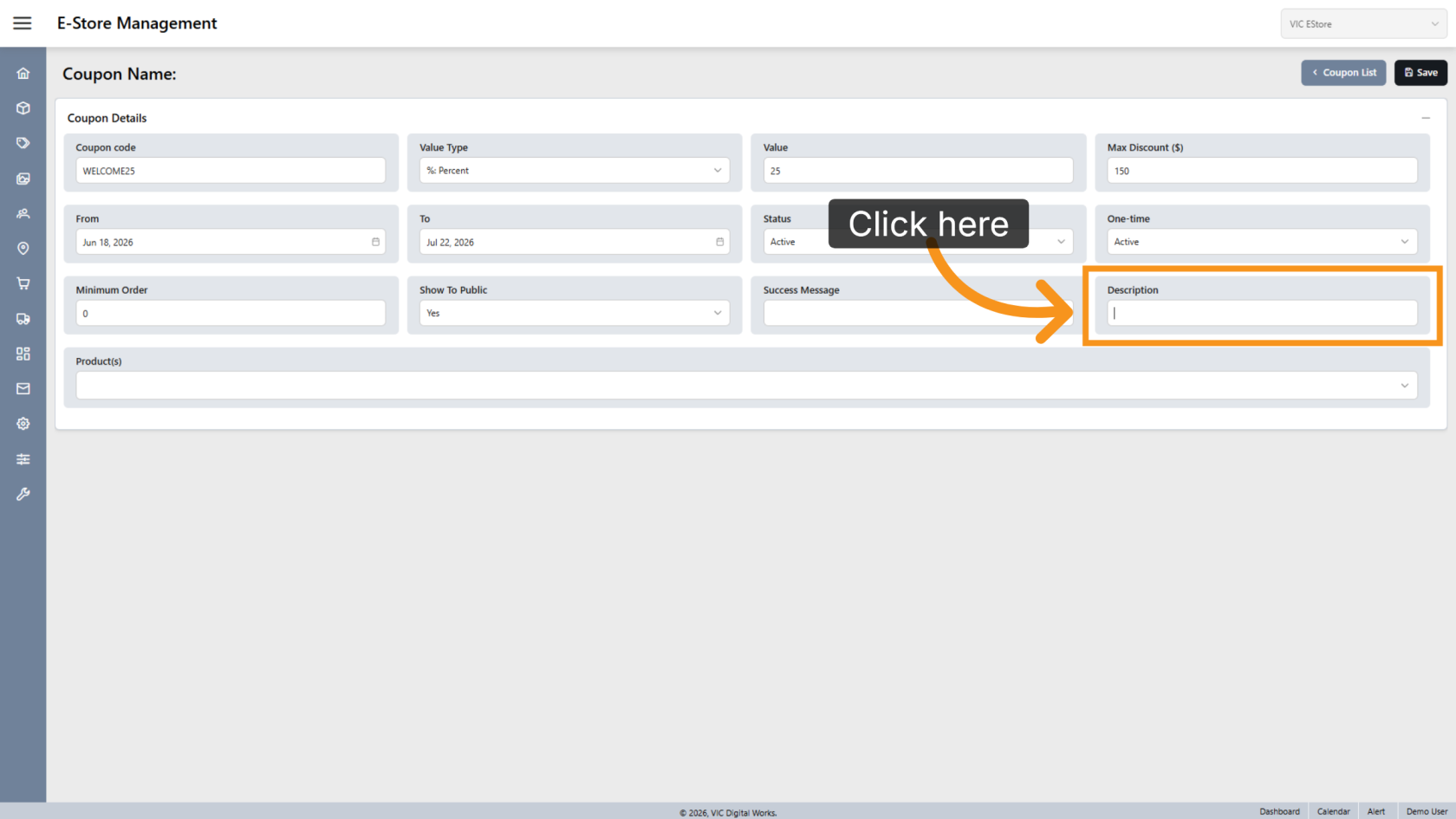Save the coupon
This screenshot has height=819, width=1456.
coord(1420,73)
